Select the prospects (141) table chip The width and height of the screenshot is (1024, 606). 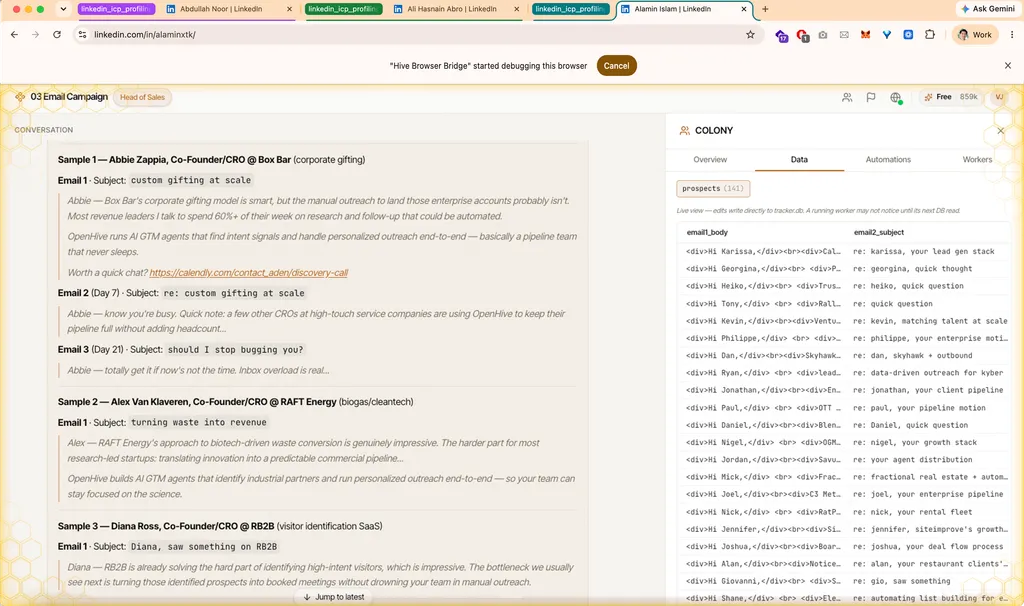click(713, 189)
